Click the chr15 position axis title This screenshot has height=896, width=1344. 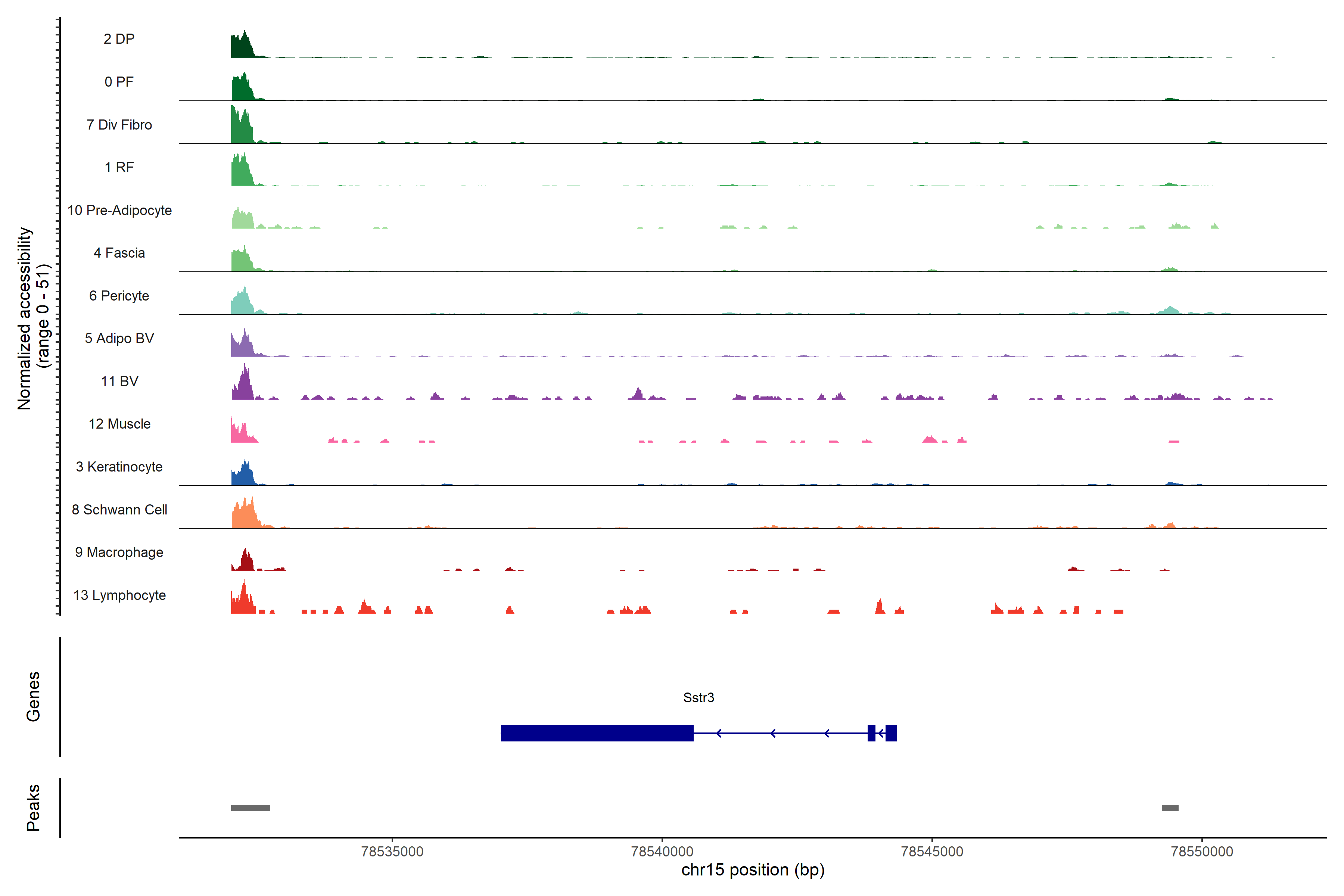pos(753,870)
